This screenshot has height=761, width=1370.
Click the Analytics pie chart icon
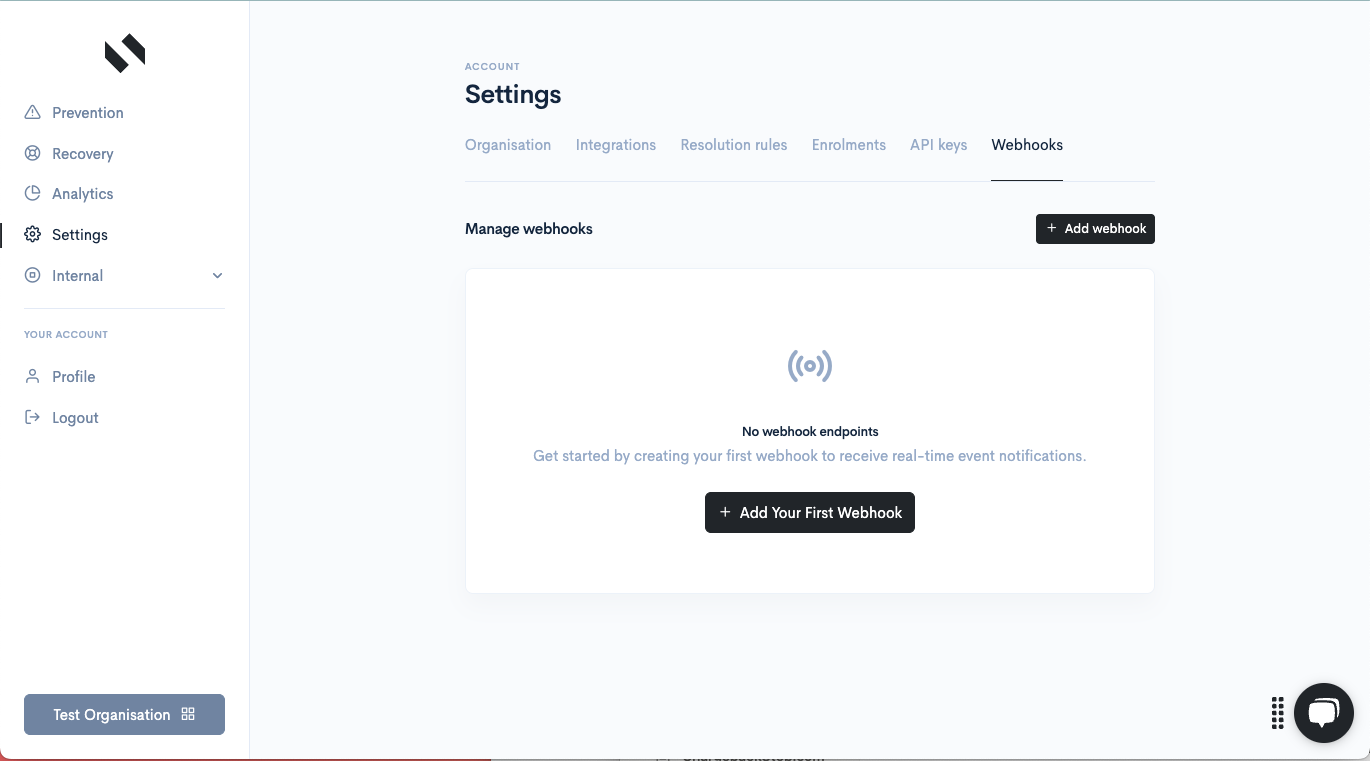pyautogui.click(x=33, y=194)
